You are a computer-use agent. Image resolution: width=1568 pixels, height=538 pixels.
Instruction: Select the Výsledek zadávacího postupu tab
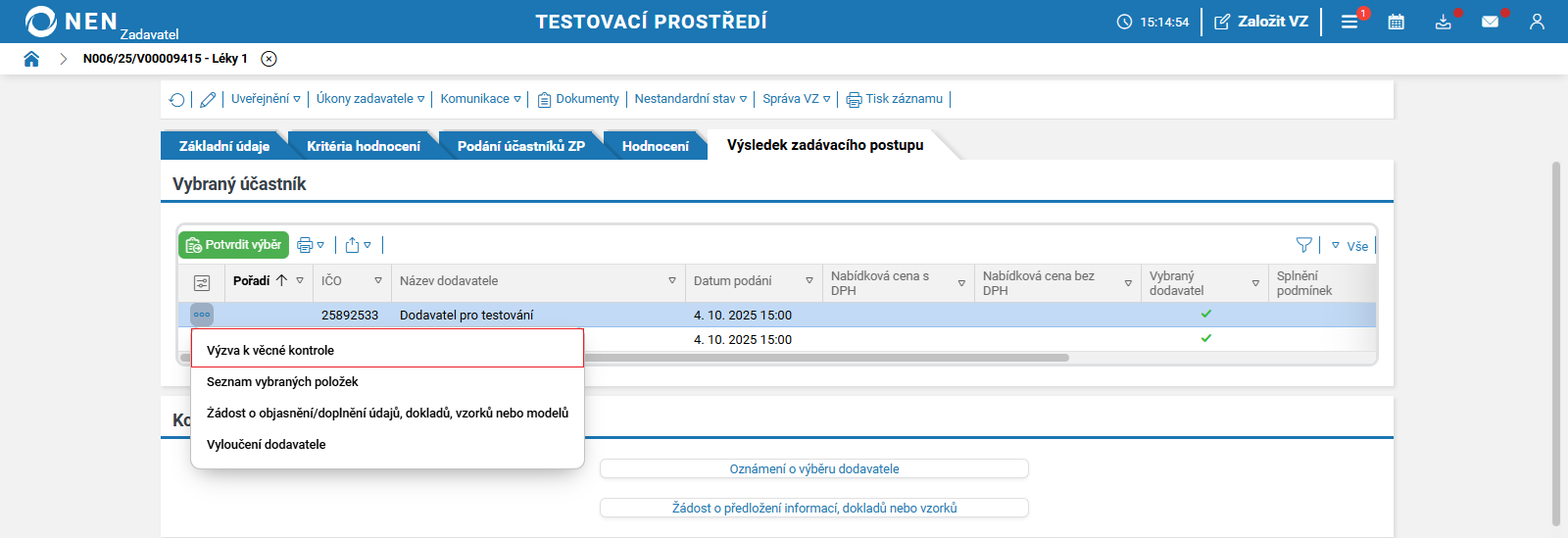pyautogui.click(x=825, y=145)
